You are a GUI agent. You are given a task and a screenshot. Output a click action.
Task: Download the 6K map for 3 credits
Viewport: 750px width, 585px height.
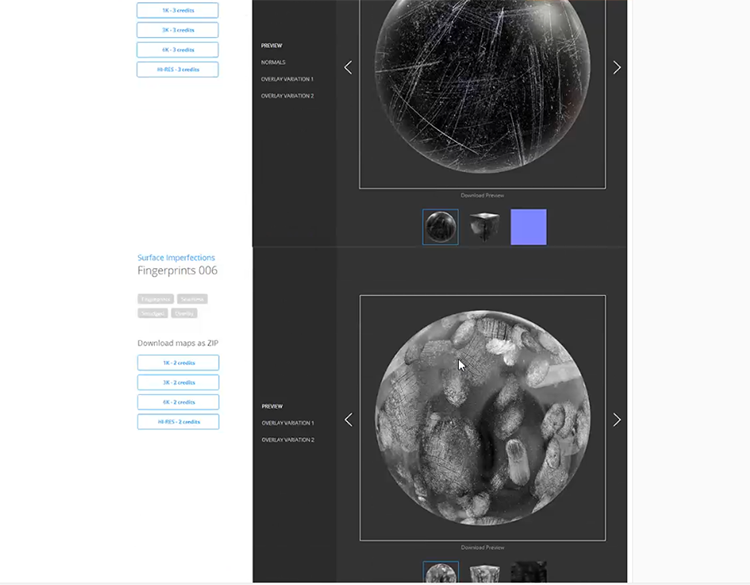pos(178,50)
